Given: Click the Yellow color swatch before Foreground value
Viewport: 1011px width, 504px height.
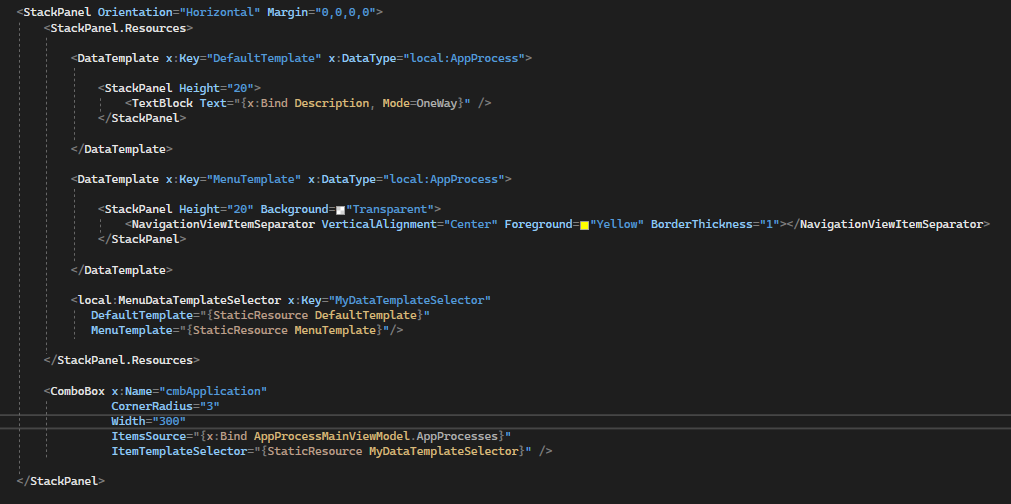Looking at the screenshot, I should 584,225.
